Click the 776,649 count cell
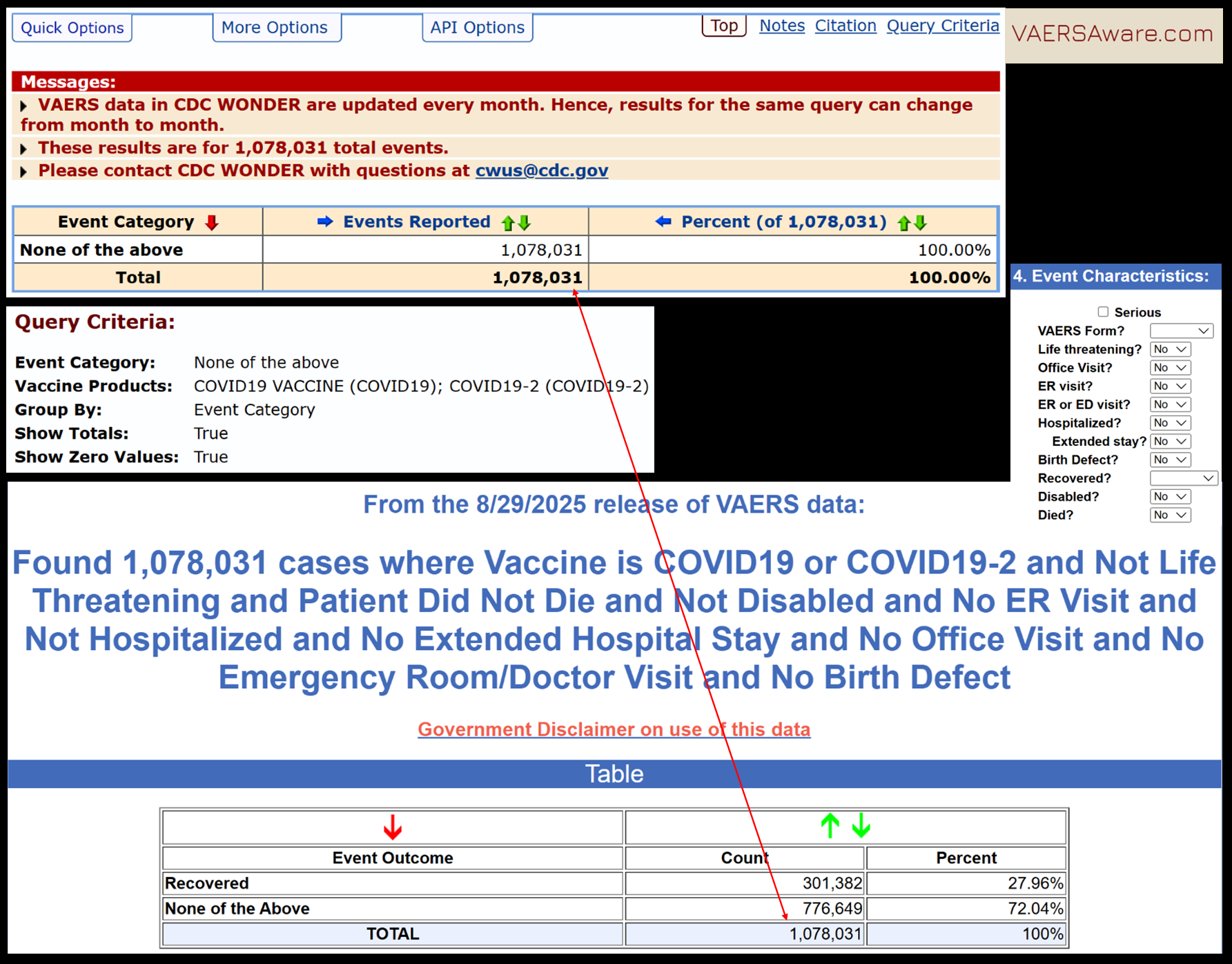Viewport: 1232px width, 964px height. coord(744,909)
